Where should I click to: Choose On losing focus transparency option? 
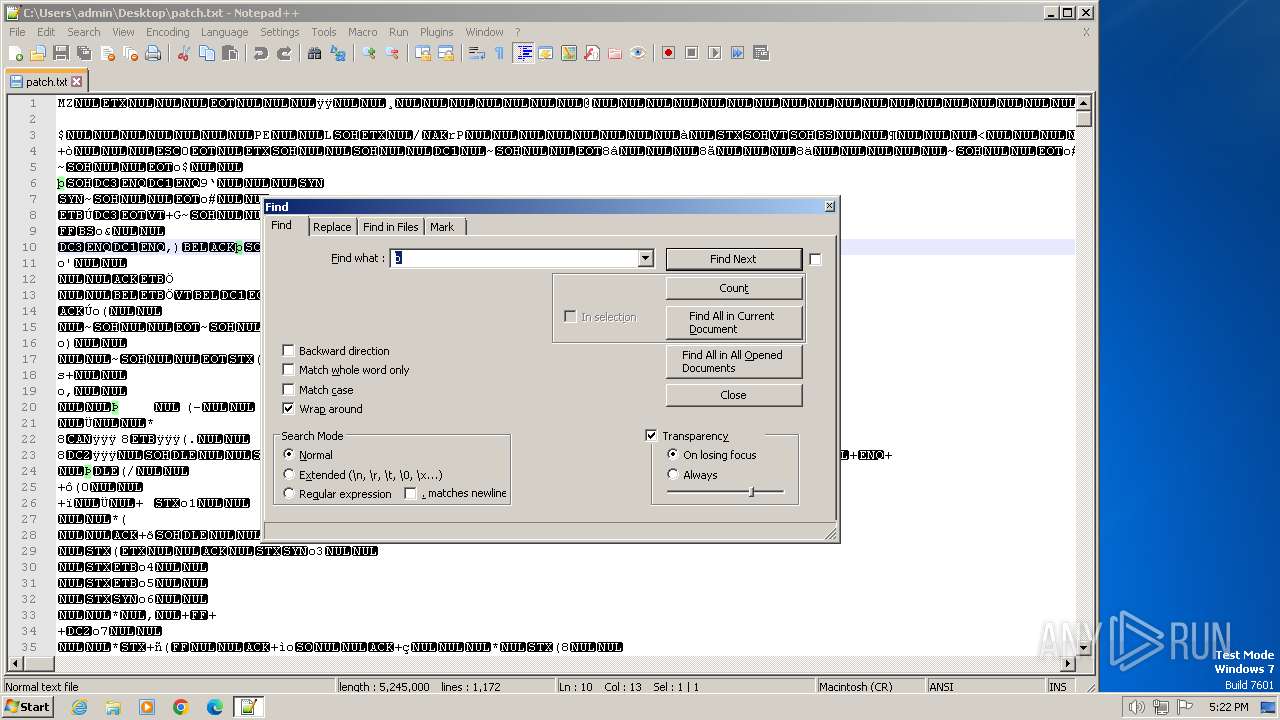(673, 455)
